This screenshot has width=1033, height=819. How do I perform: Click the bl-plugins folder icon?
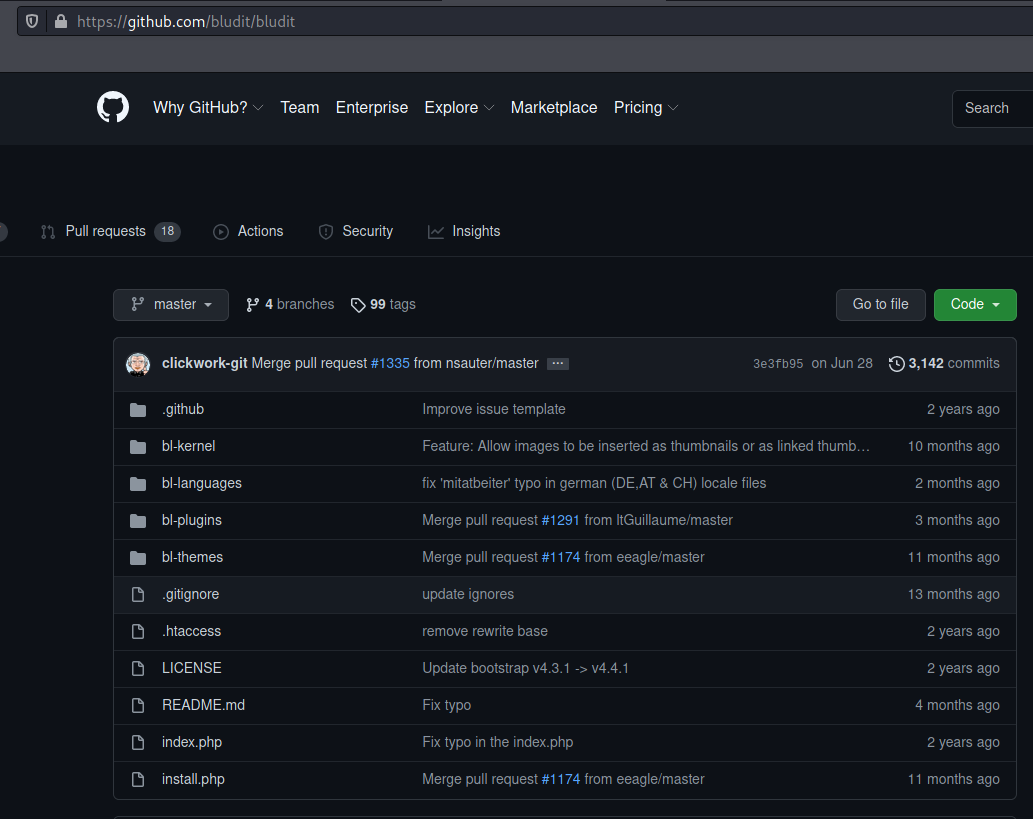[138, 521]
